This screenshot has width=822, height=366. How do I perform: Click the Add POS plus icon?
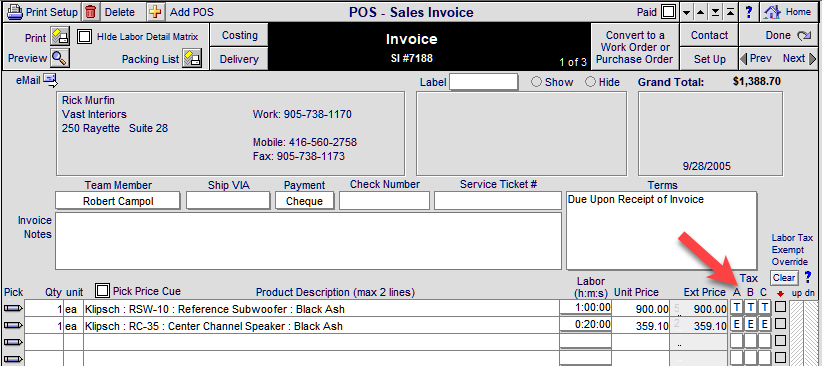point(155,12)
